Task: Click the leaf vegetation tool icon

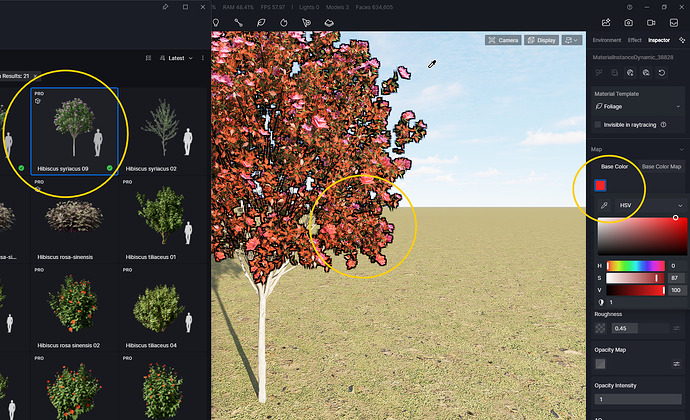Action: point(261,22)
